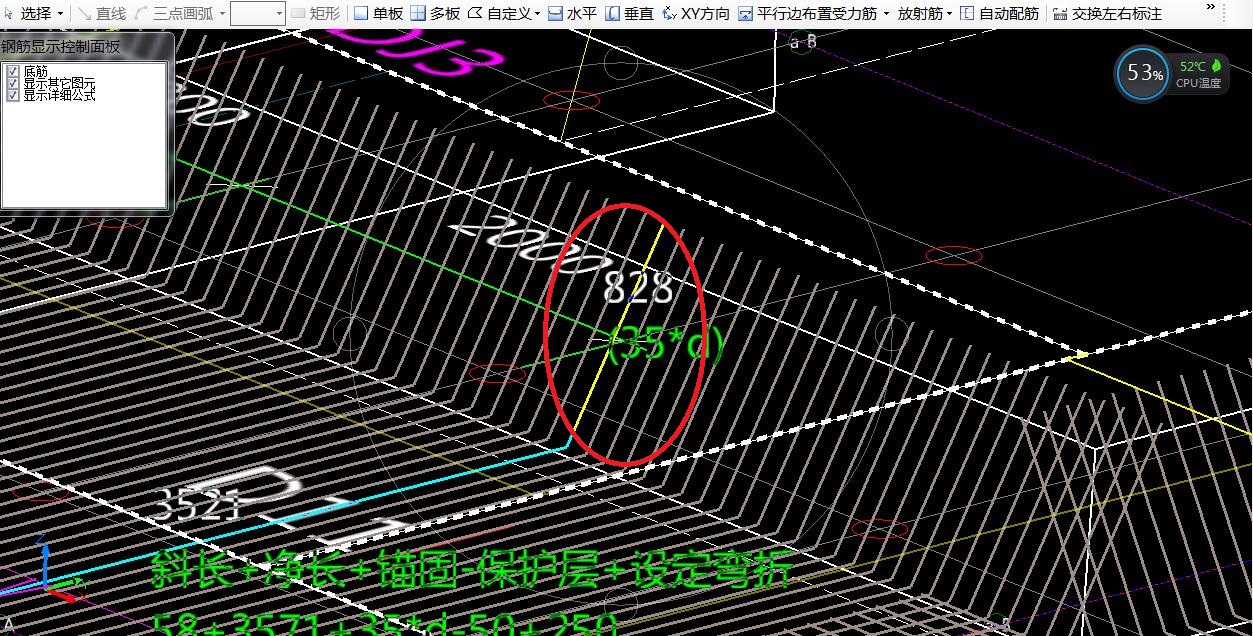Uncheck the 底筋 checkbox
The image size is (1253, 636).
12,71
